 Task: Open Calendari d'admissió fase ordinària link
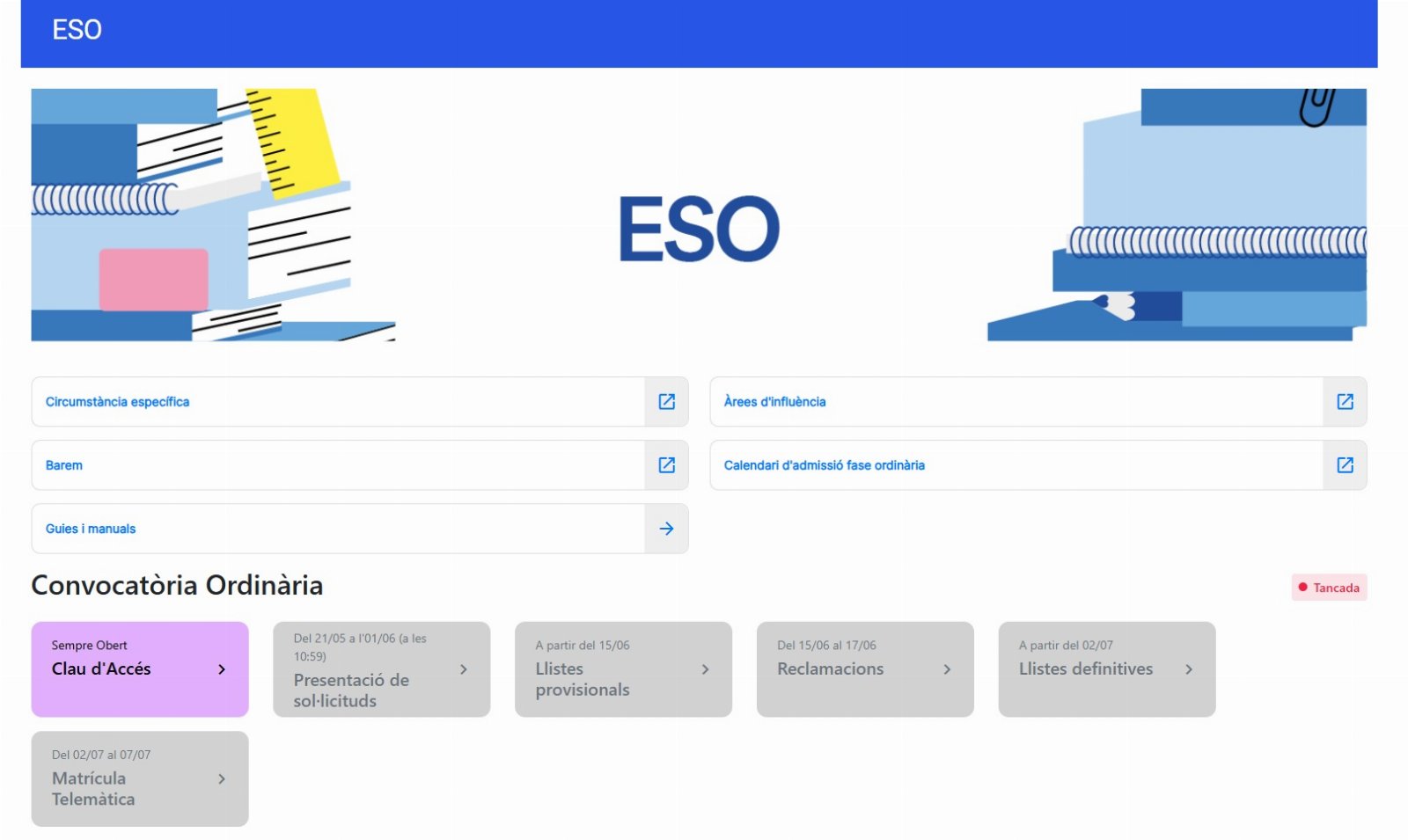coord(824,464)
